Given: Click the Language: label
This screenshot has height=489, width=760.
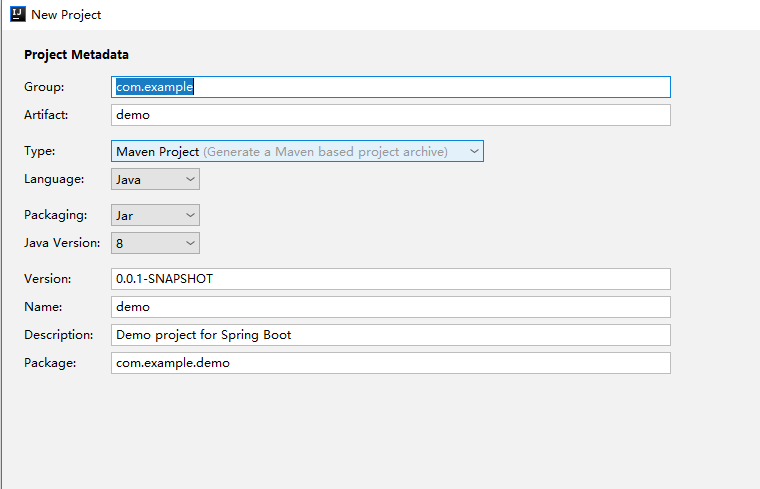Looking at the screenshot, I should coord(54,179).
